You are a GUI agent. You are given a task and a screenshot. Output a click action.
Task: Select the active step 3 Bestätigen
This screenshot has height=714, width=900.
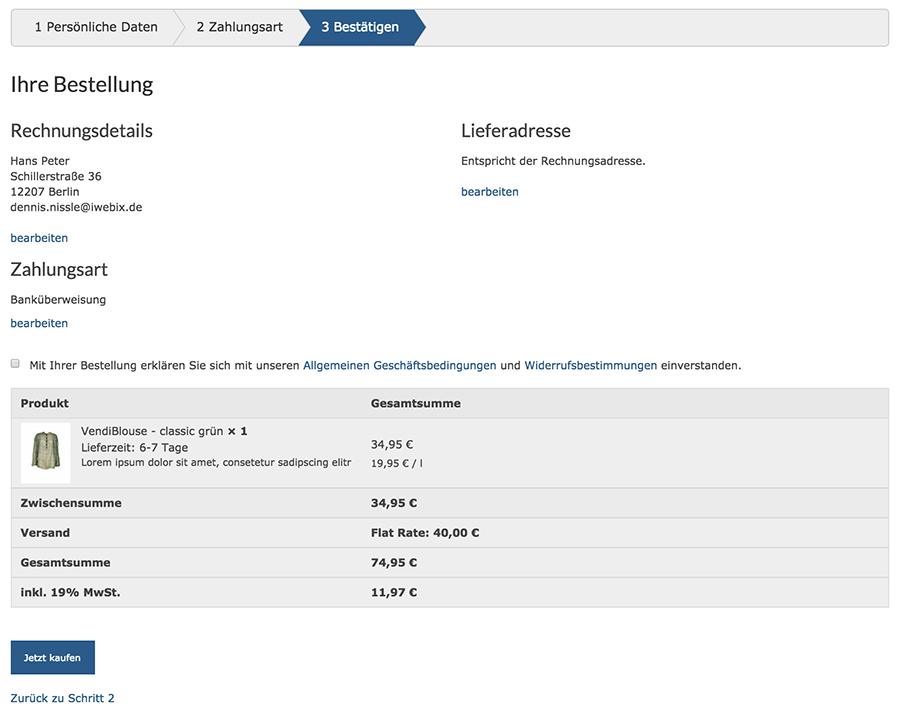[360, 27]
